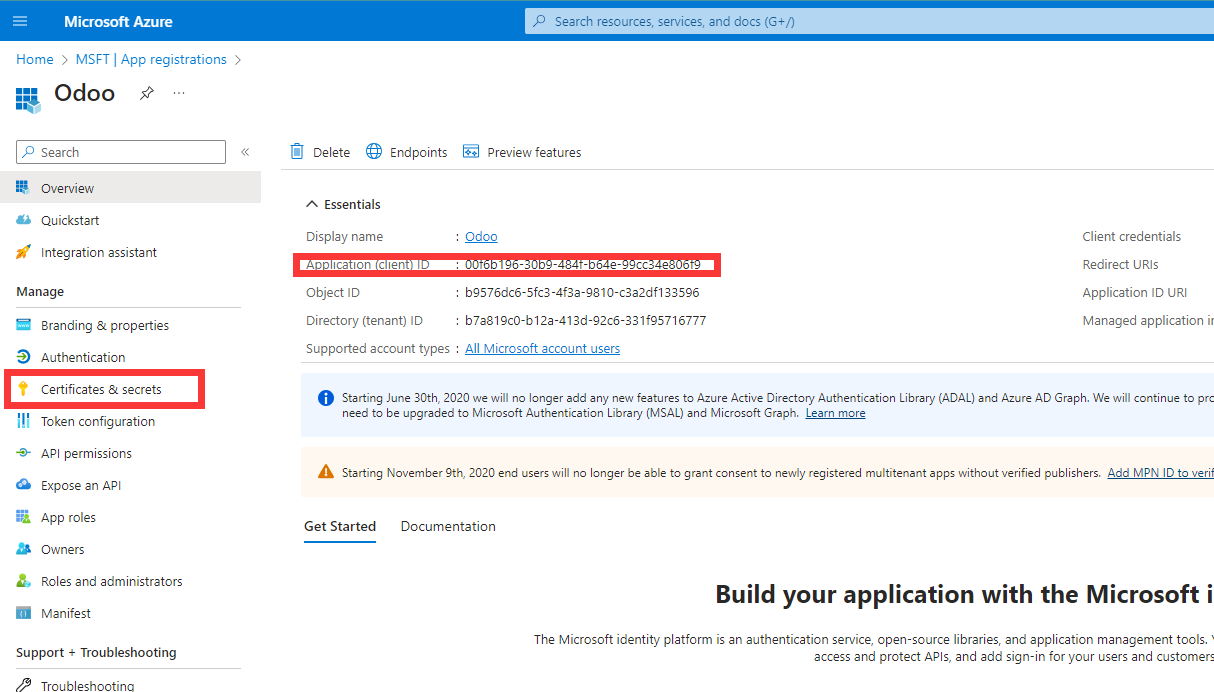Click the Microsoft Azure header title
Image resolution: width=1214 pixels, height=692 pixels.
coord(118,21)
